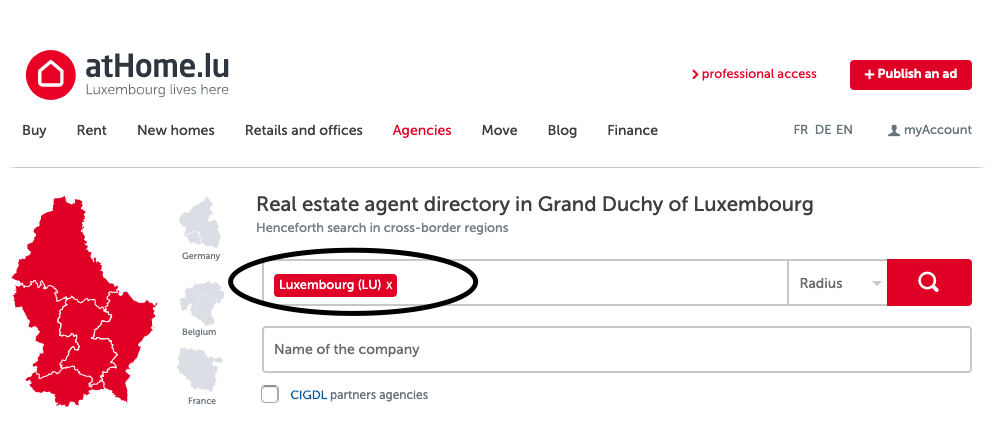Remove the Luxembourg (LU) location tag

pyautogui.click(x=390, y=285)
